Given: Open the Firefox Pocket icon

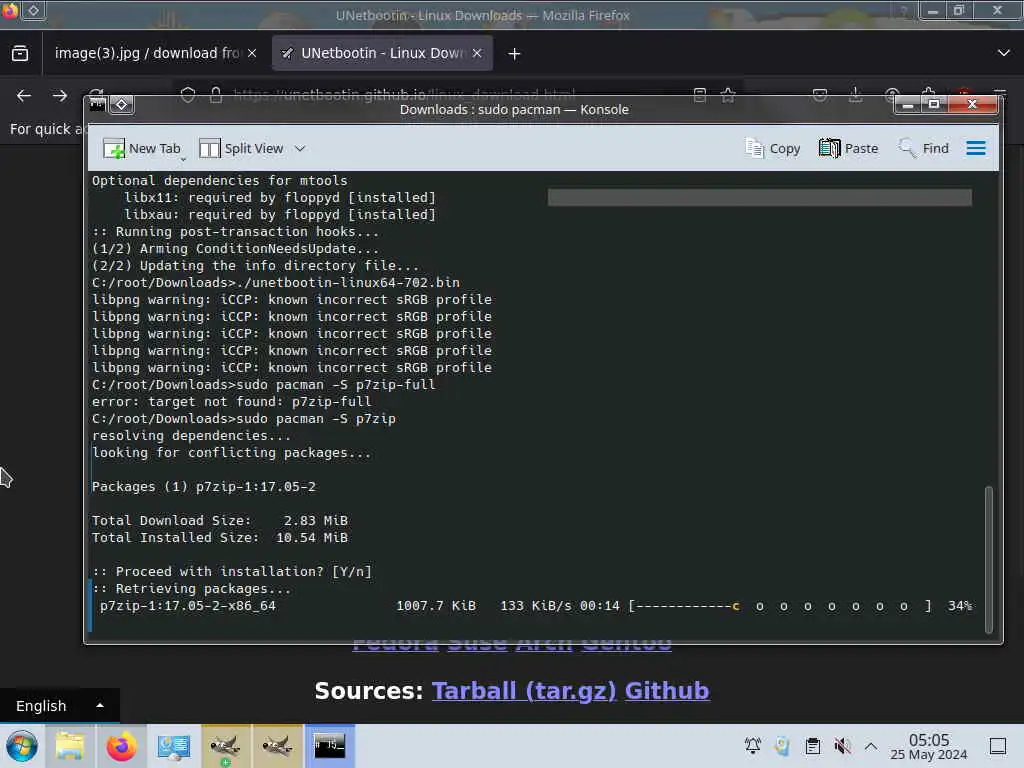Looking at the screenshot, I should tap(820, 95).
